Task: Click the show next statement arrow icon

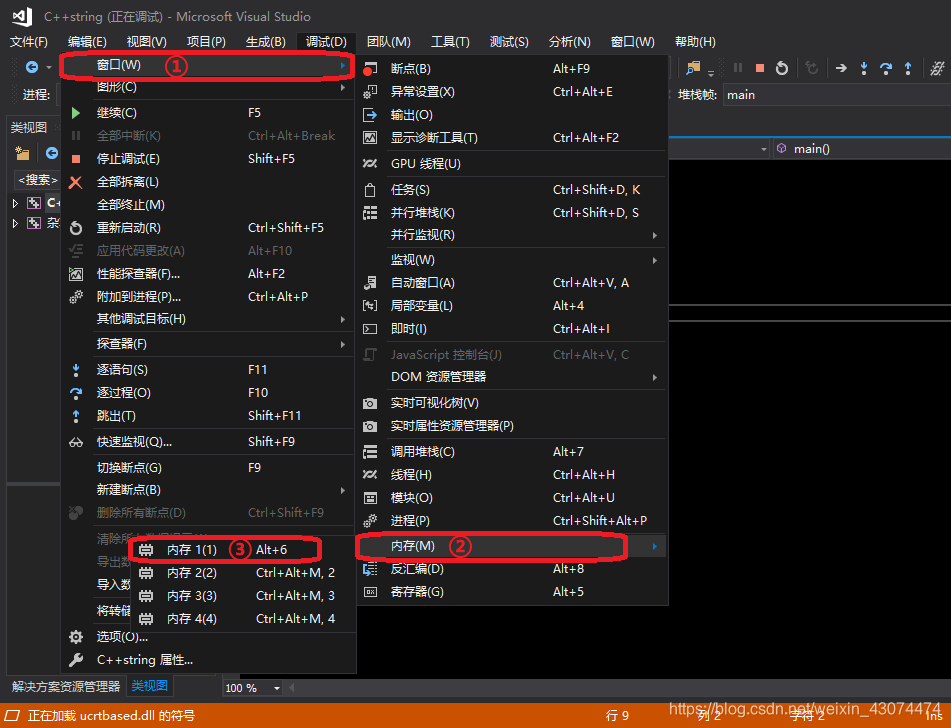Action: coord(841,68)
